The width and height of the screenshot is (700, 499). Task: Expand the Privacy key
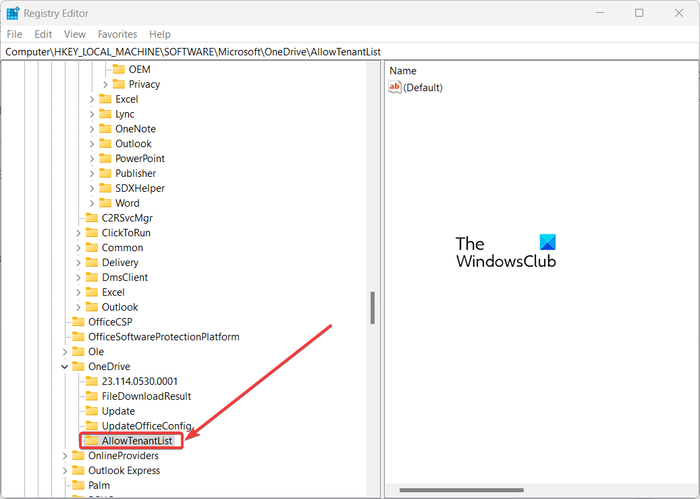click(x=105, y=84)
